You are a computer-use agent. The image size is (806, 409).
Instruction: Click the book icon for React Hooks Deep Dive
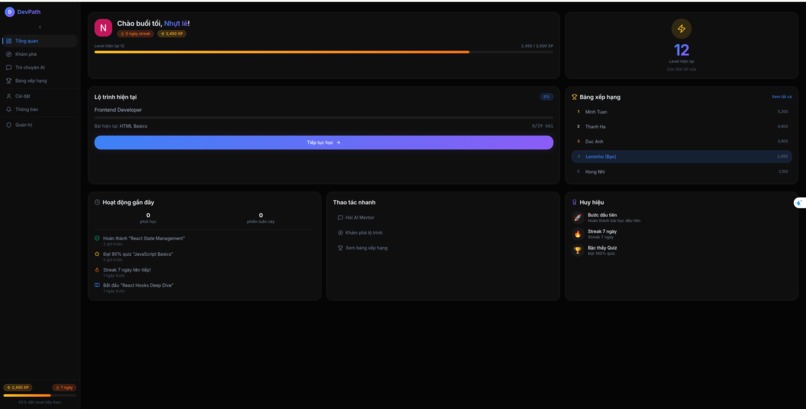tap(97, 285)
